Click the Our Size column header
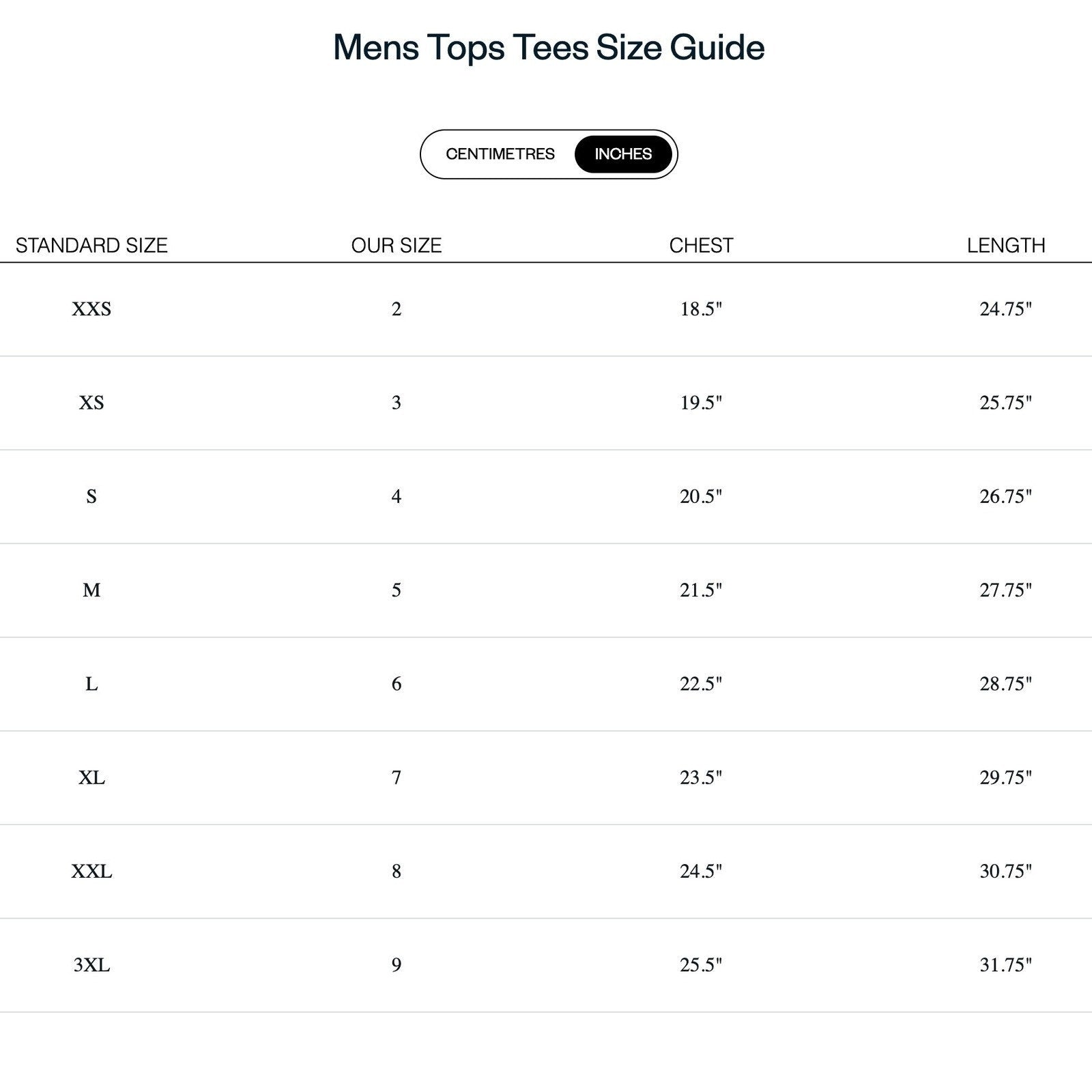 coord(397,246)
